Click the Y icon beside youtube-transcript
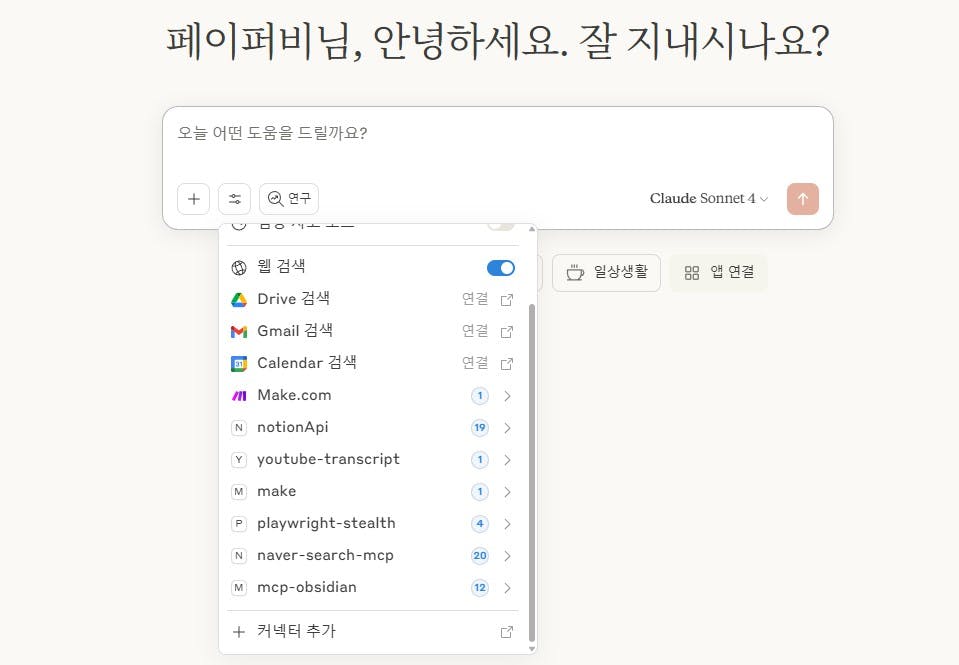This screenshot has width=959, height=665. coord(239,459)
